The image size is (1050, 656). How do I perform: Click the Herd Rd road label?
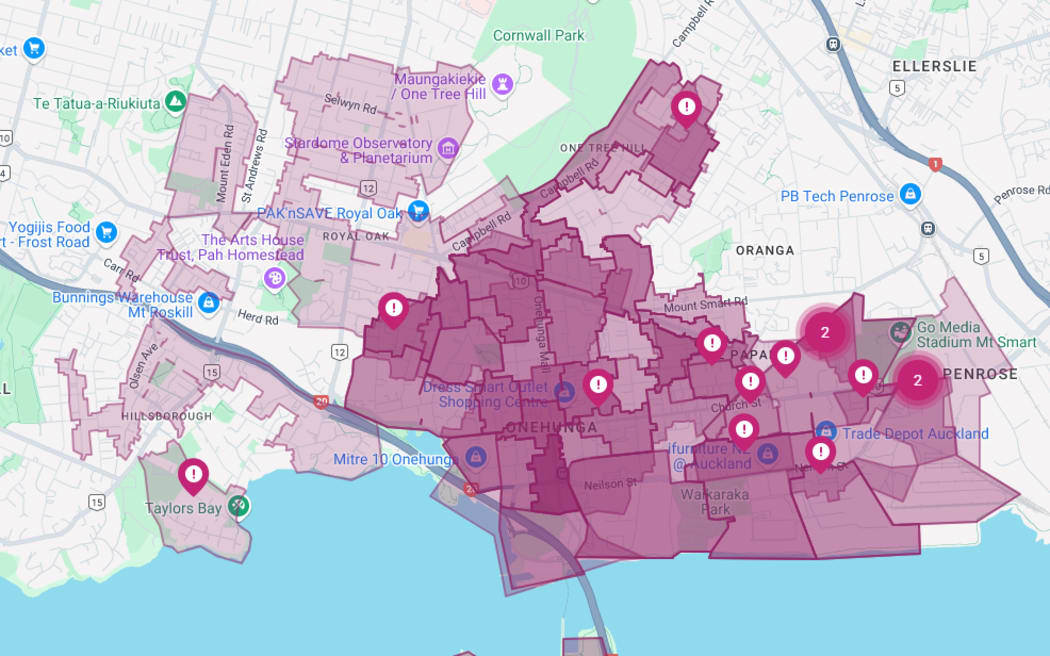(258, 317)
